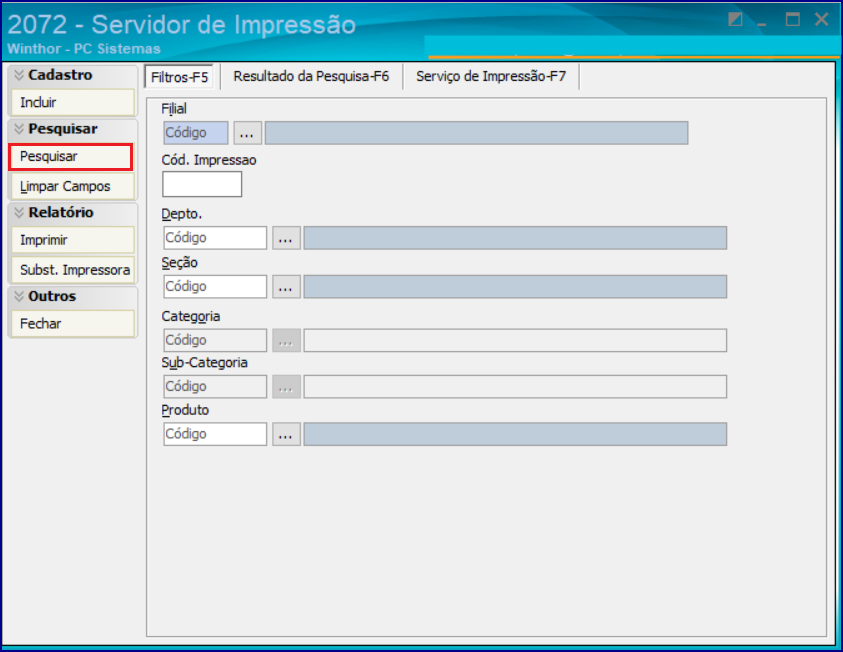Click the Outros section header

pos(73,296)
